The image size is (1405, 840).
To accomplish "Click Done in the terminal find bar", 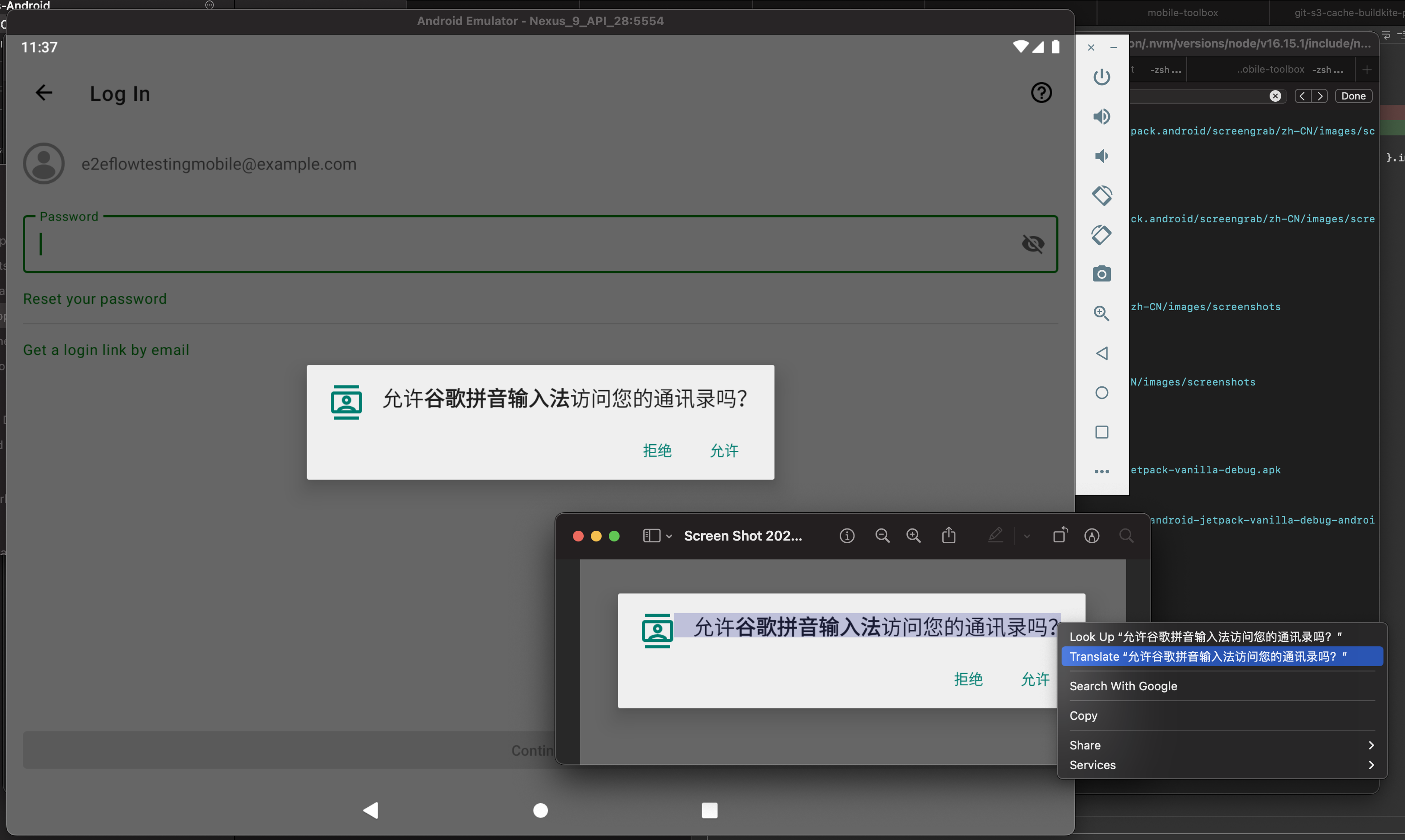I will (x=1353, y=96).
